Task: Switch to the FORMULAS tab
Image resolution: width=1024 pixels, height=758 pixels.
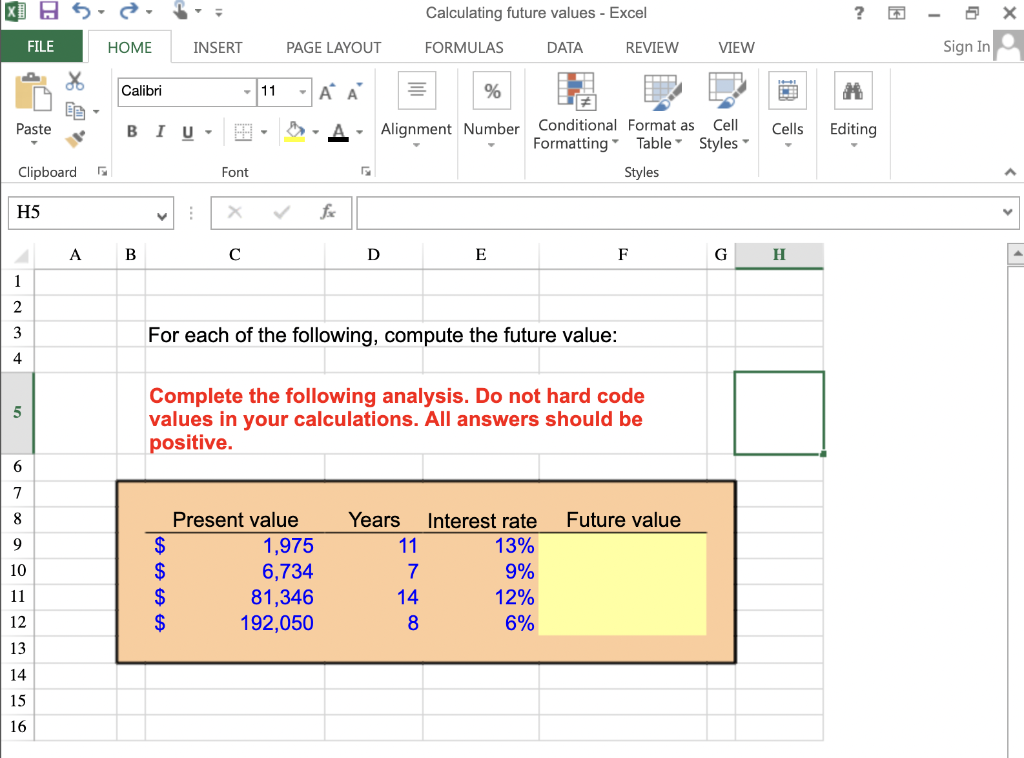Action: [x=464, y=47]
